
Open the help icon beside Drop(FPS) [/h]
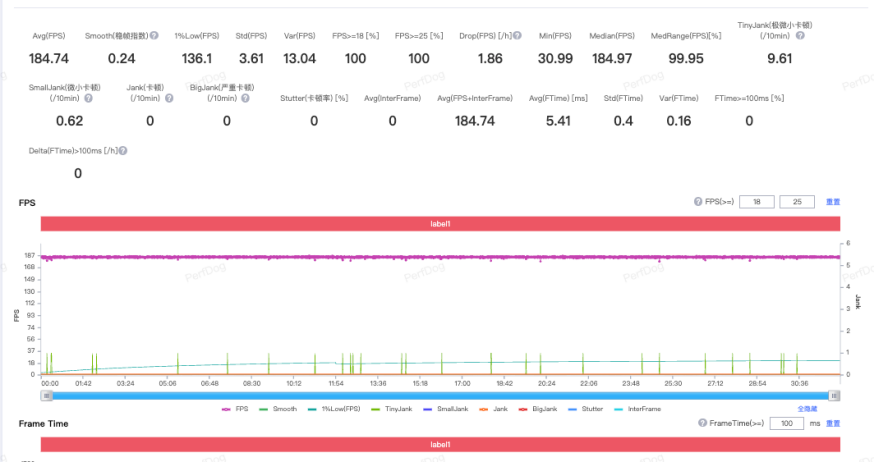[x=517, y=36]
